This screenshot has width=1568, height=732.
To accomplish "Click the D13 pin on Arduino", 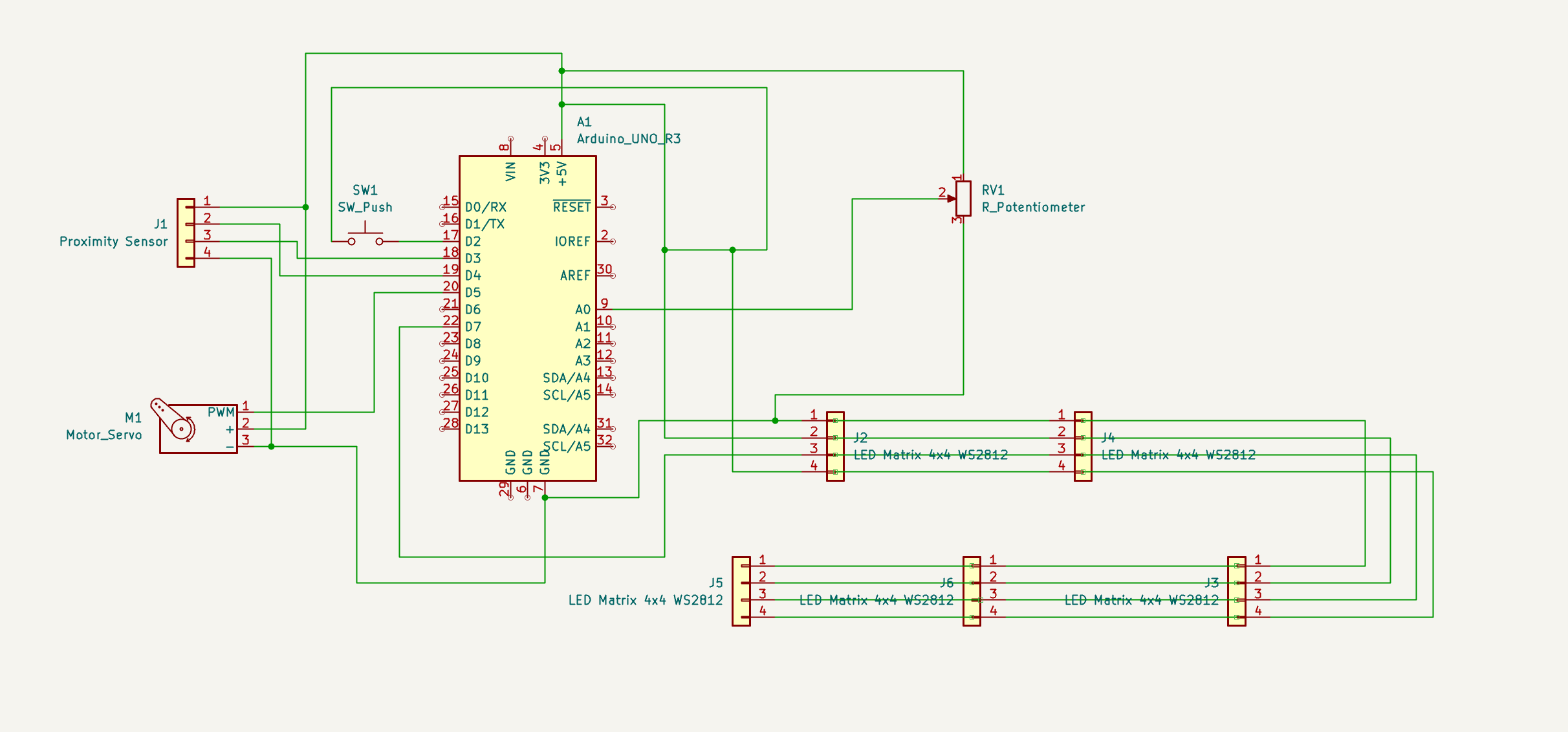I will coord(449,429).
